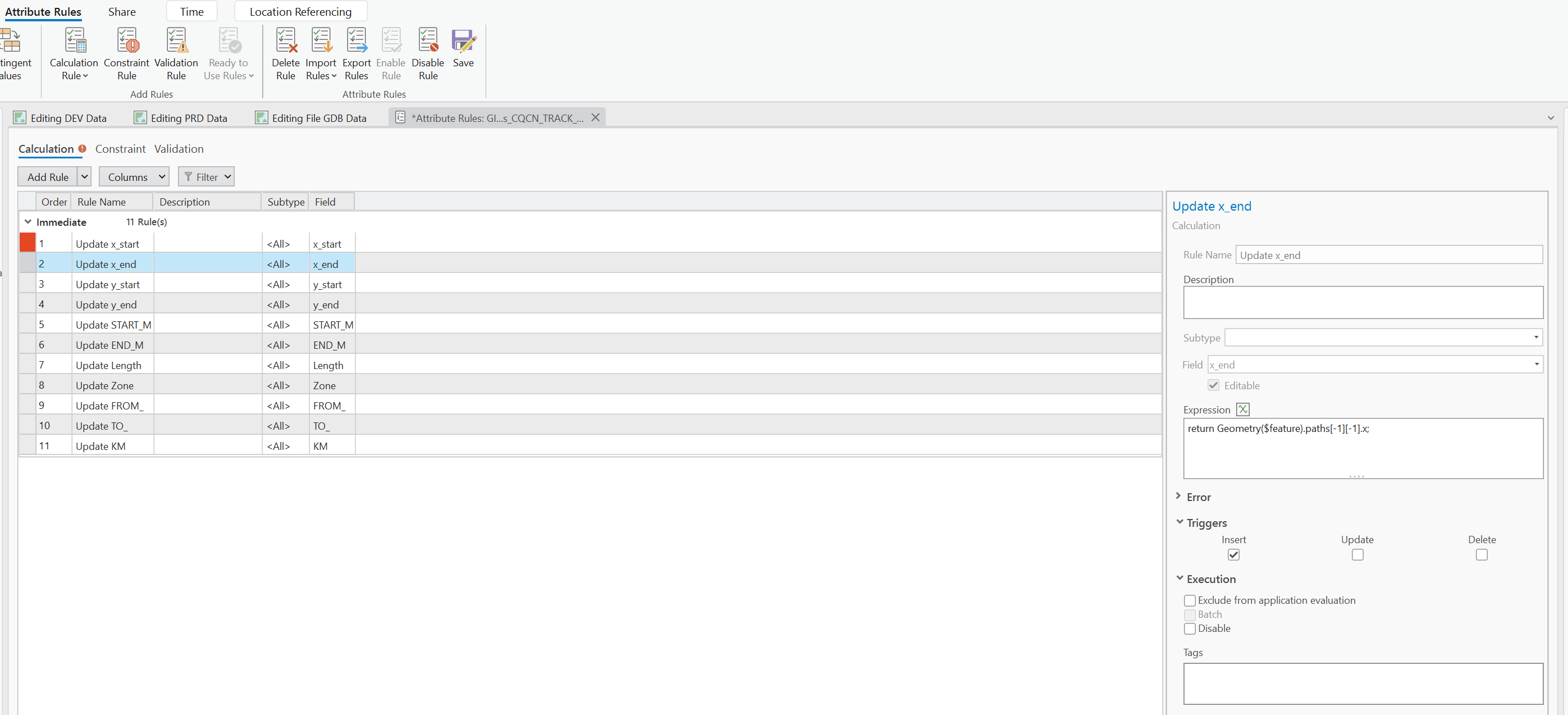This screenshot has height=715, width=1568.
Task: Click the Export Rules icon
Action: coord(356,41)
